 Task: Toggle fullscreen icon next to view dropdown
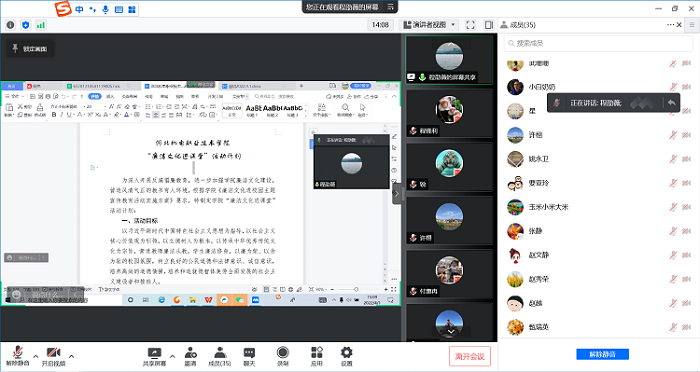coord(470,25)
